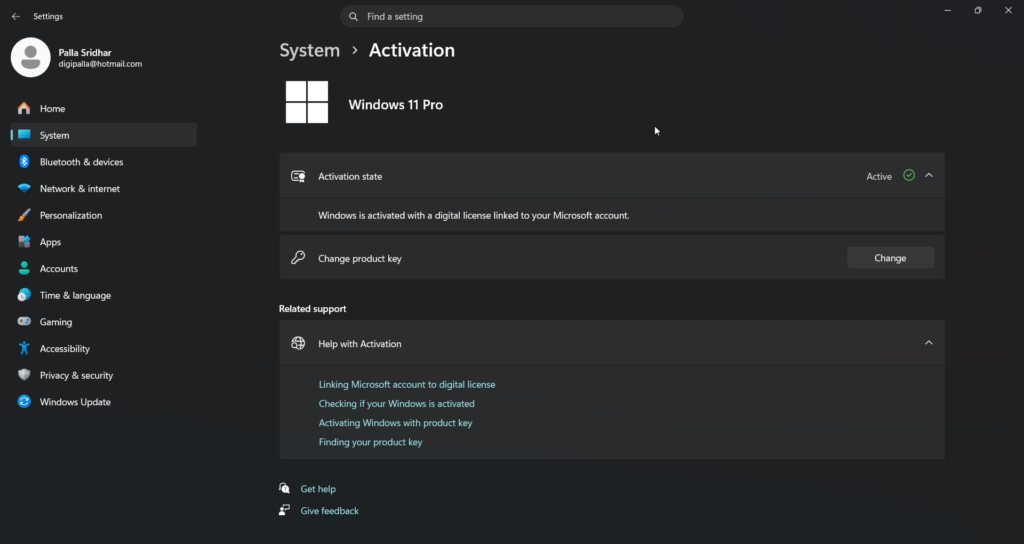The image size is (1024, 544).
Task: Open Time & language settings
Action: pos(104,295)
